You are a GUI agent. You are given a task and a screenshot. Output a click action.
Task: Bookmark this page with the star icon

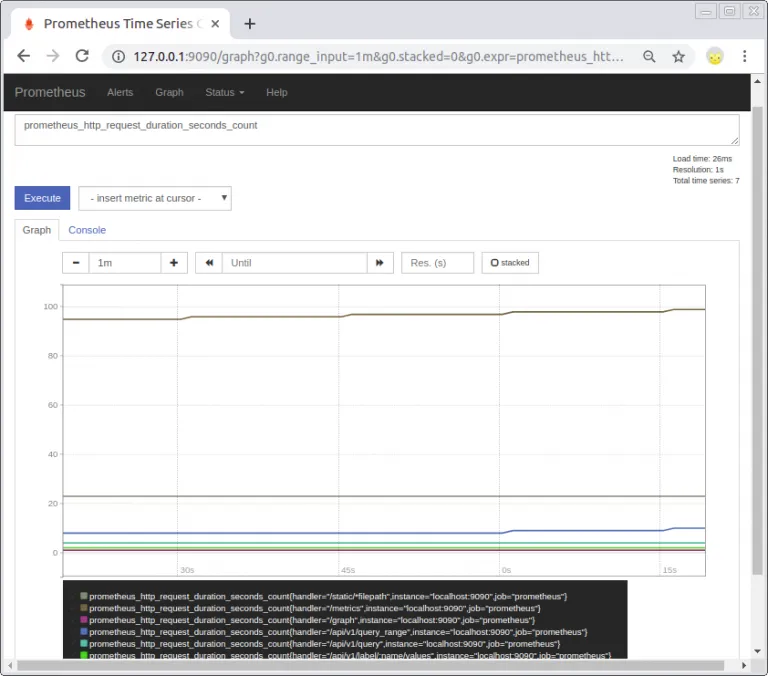[678, 56]
